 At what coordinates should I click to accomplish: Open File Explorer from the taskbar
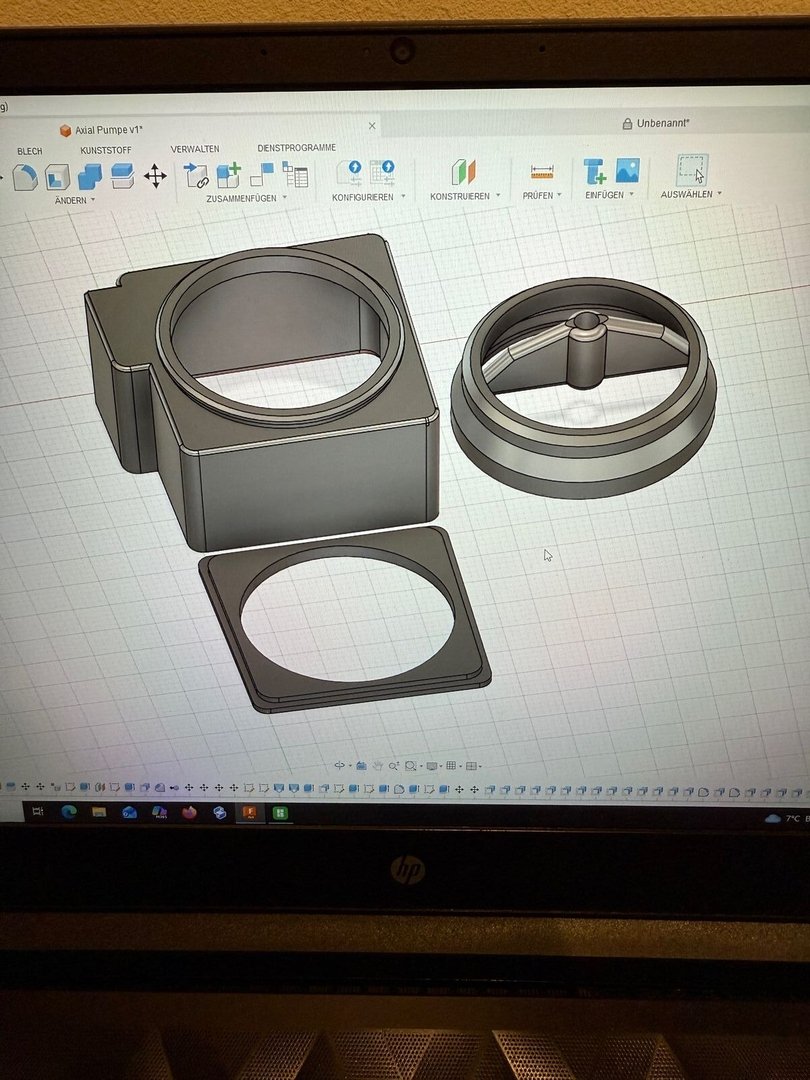99,812
